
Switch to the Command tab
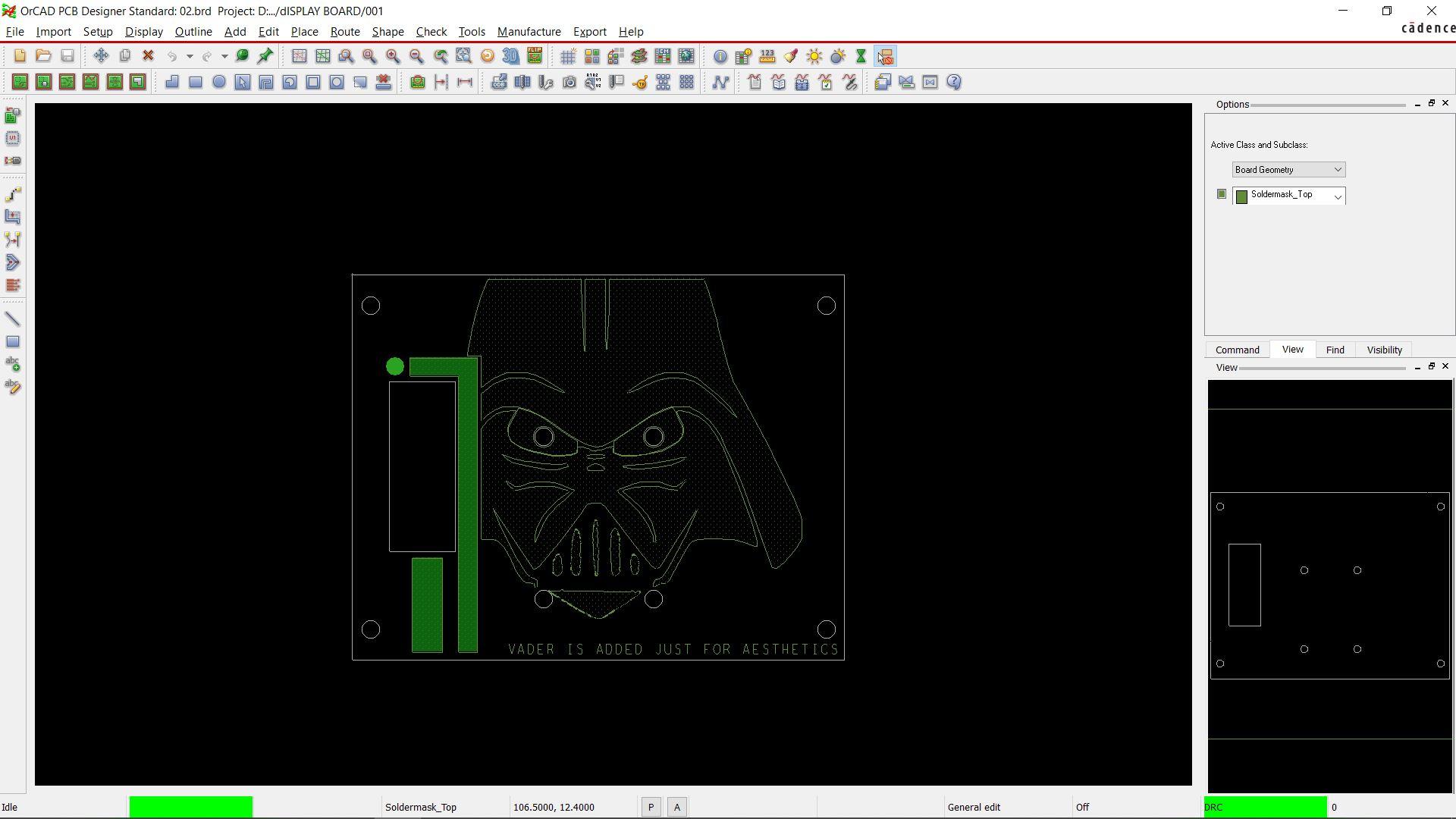(1237, 350)
